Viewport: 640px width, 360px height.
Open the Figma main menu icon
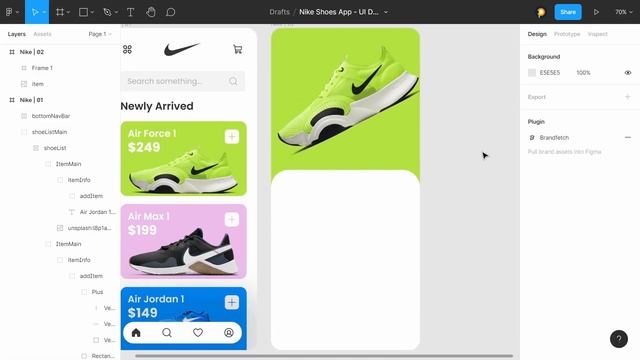pyautogui.click(x=9, y=12)
